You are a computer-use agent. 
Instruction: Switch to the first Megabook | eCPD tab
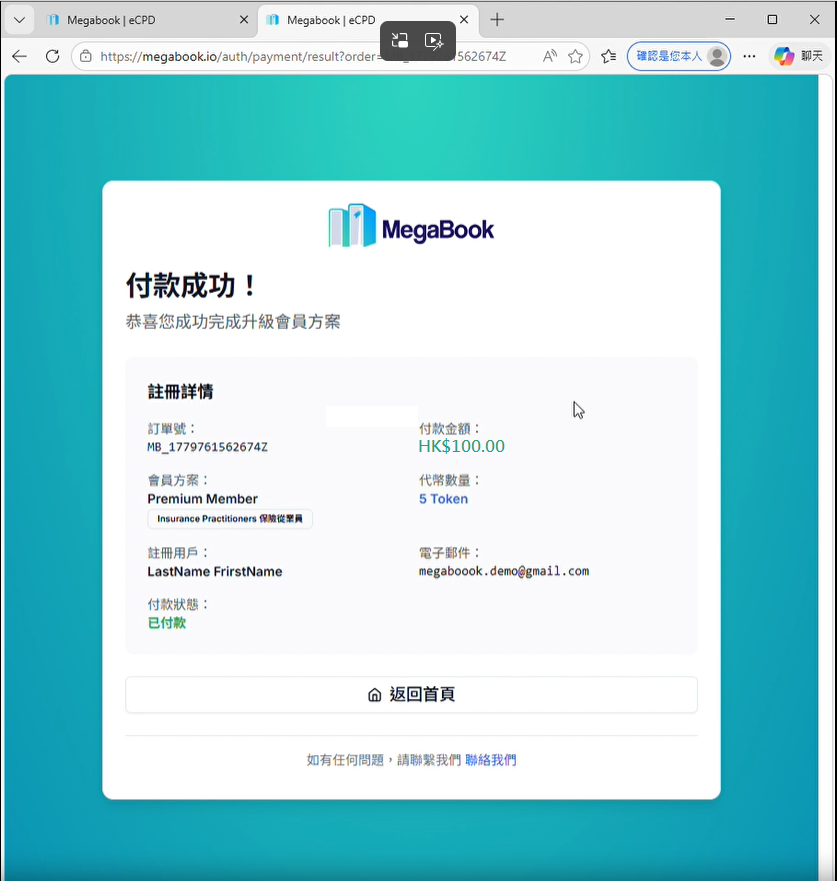(145, 20)
